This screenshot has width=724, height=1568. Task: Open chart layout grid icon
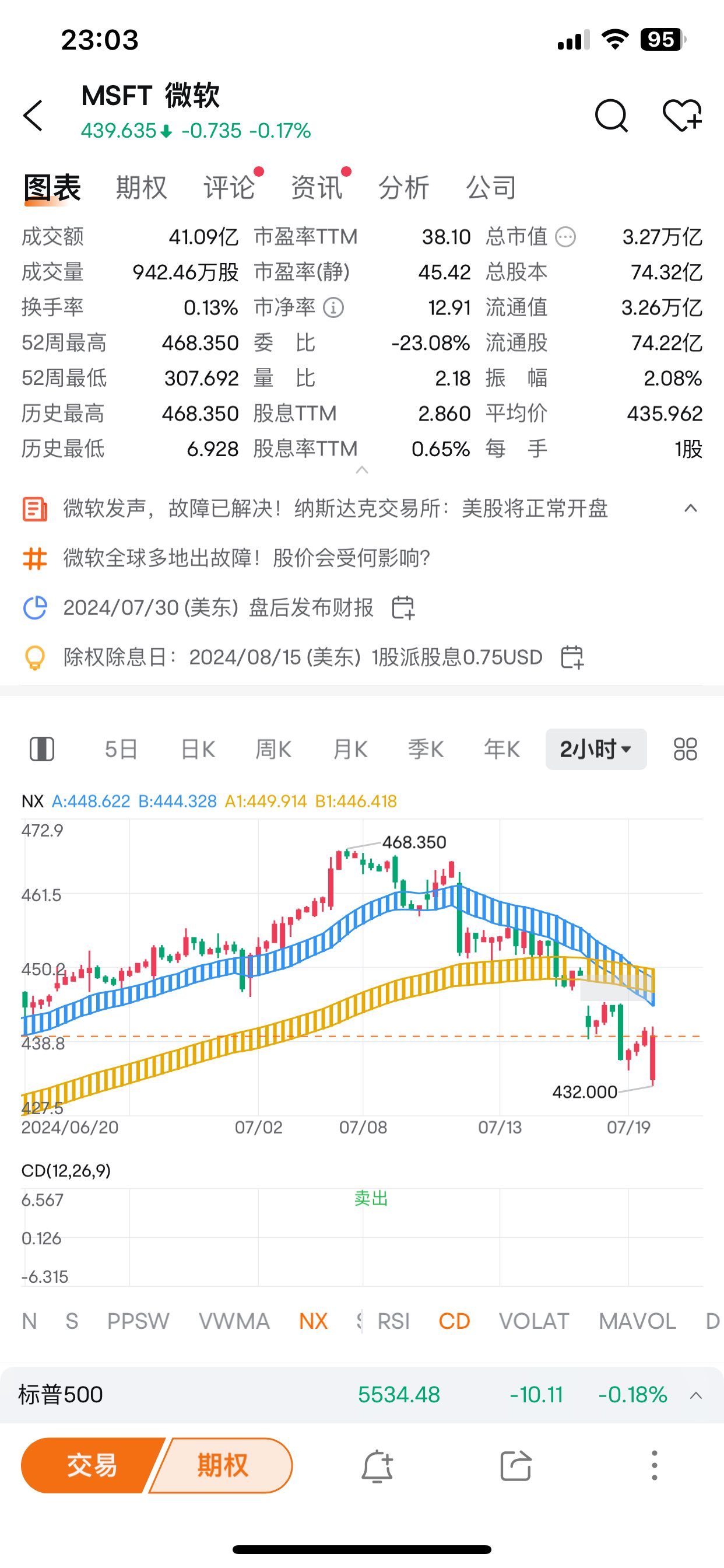685,750
